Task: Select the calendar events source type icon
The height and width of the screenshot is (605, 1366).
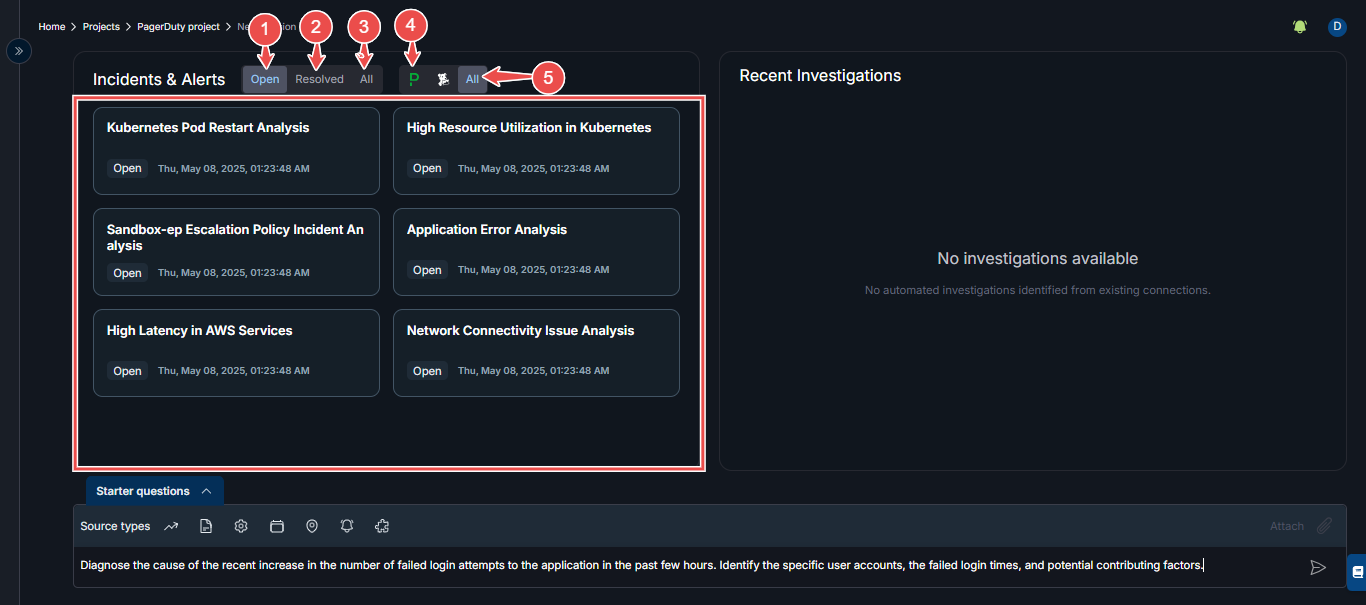Action: pos(277,526)
